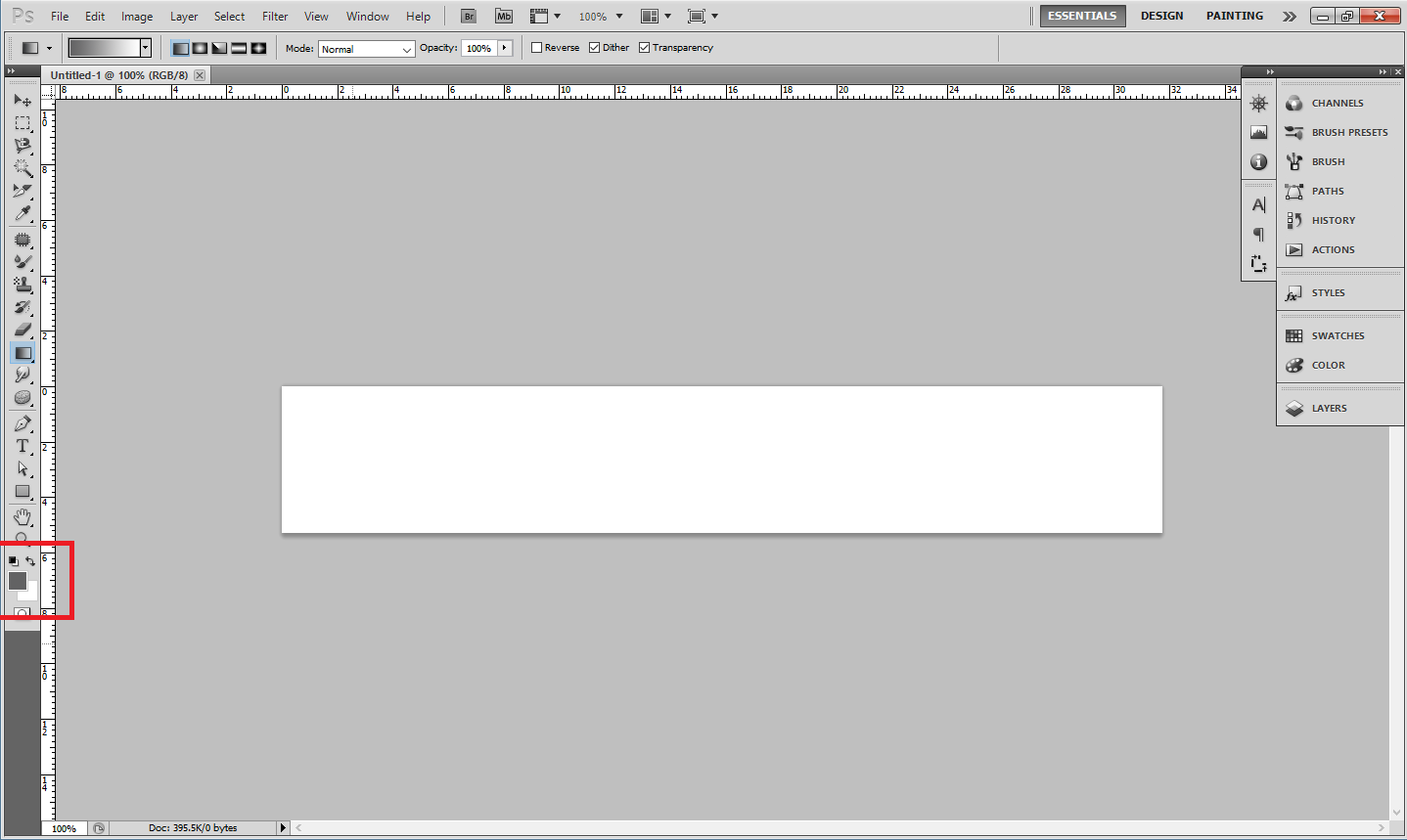Open the Layers panel
The height and width of the screenshot is (840, 1407).
(1329, 409)
